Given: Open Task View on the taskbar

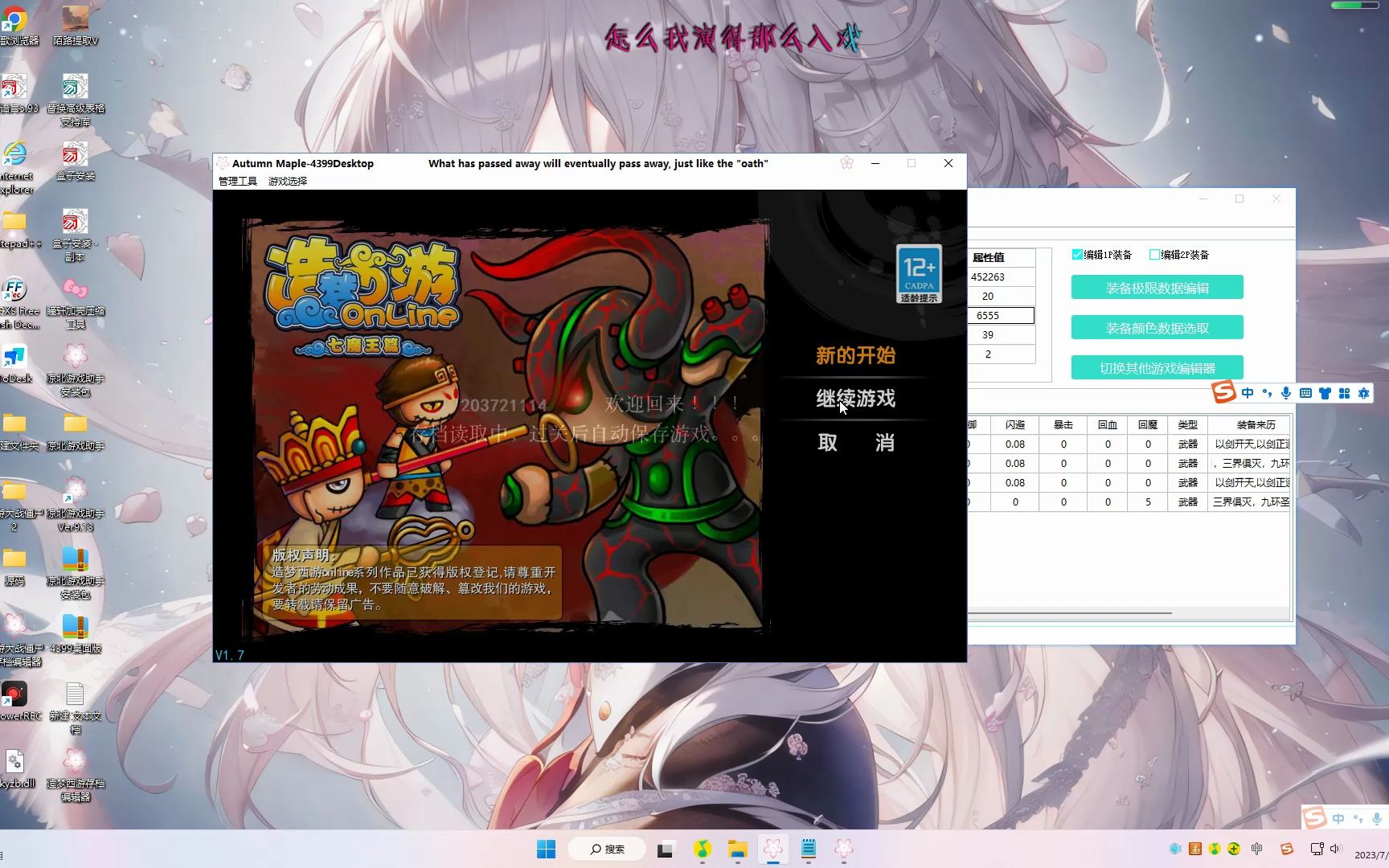Looking at the screenshot, I should tap(666, 850).
